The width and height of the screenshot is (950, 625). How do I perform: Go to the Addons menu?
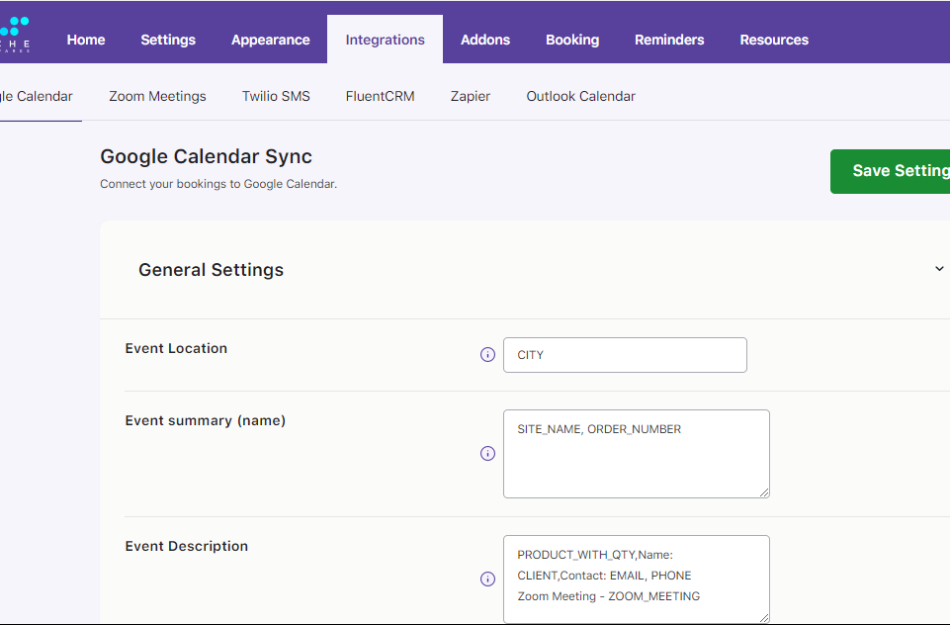pos(485,39)
